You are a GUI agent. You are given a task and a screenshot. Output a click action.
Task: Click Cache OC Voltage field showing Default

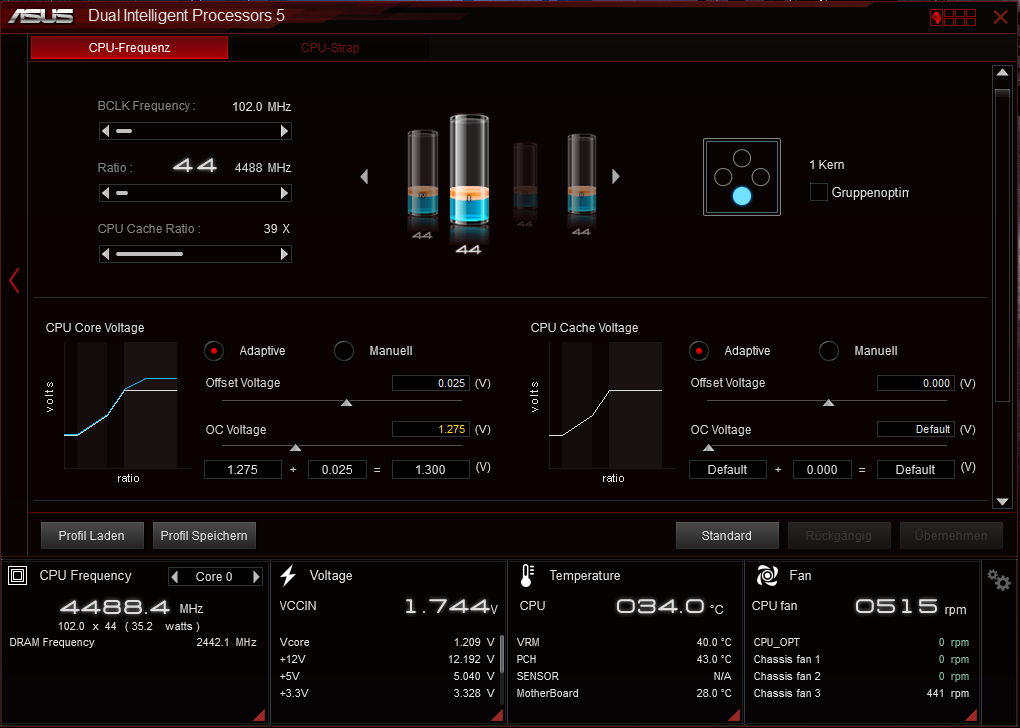(x=915, y=429)
